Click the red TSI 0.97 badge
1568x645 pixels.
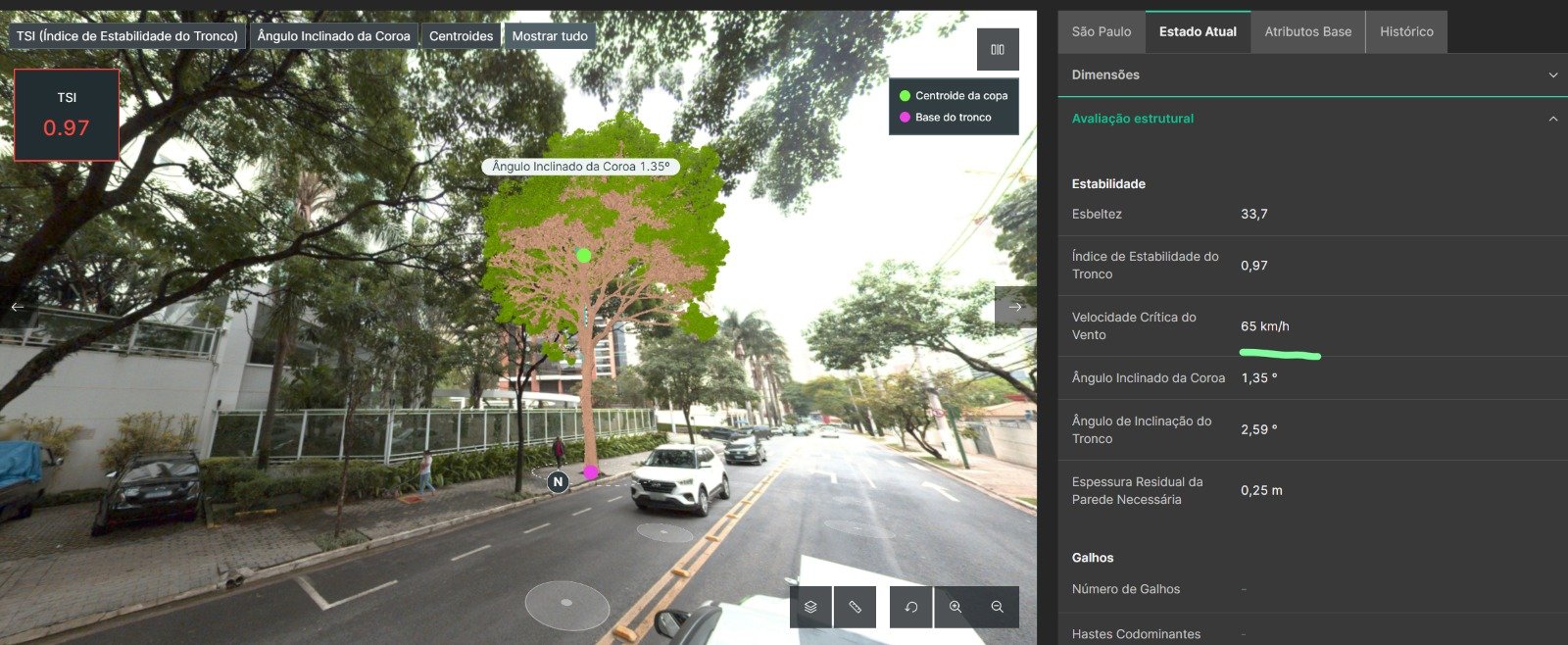(x=67, y=115)
